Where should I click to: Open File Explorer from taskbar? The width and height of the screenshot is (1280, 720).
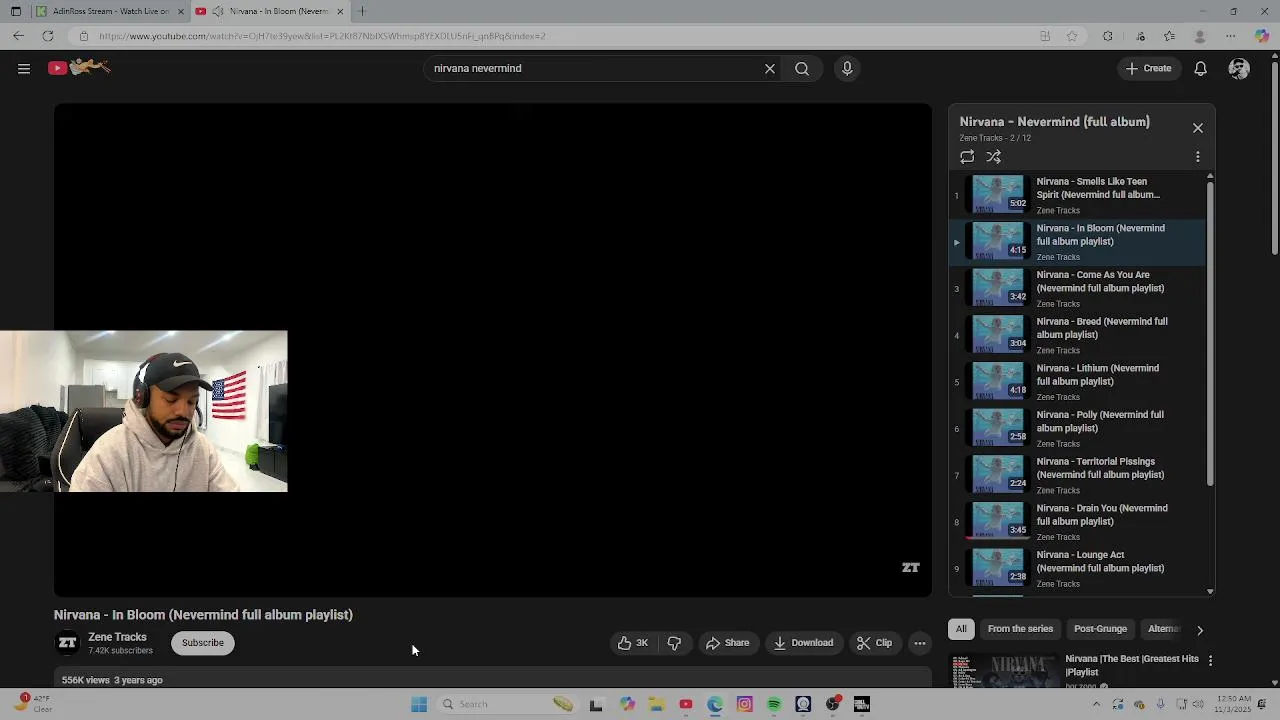pos(656,704)
